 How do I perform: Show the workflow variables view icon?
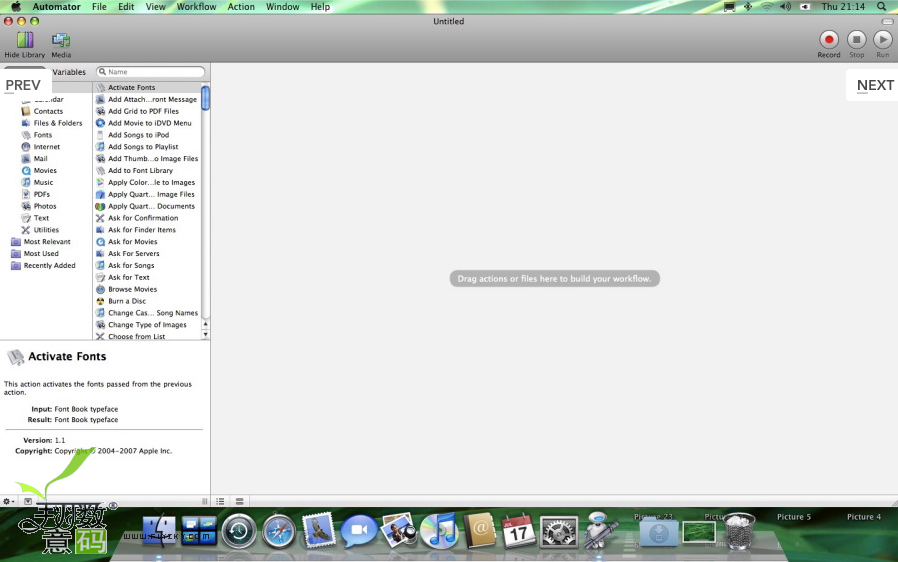pyautogui.click(x=239, y=501)
